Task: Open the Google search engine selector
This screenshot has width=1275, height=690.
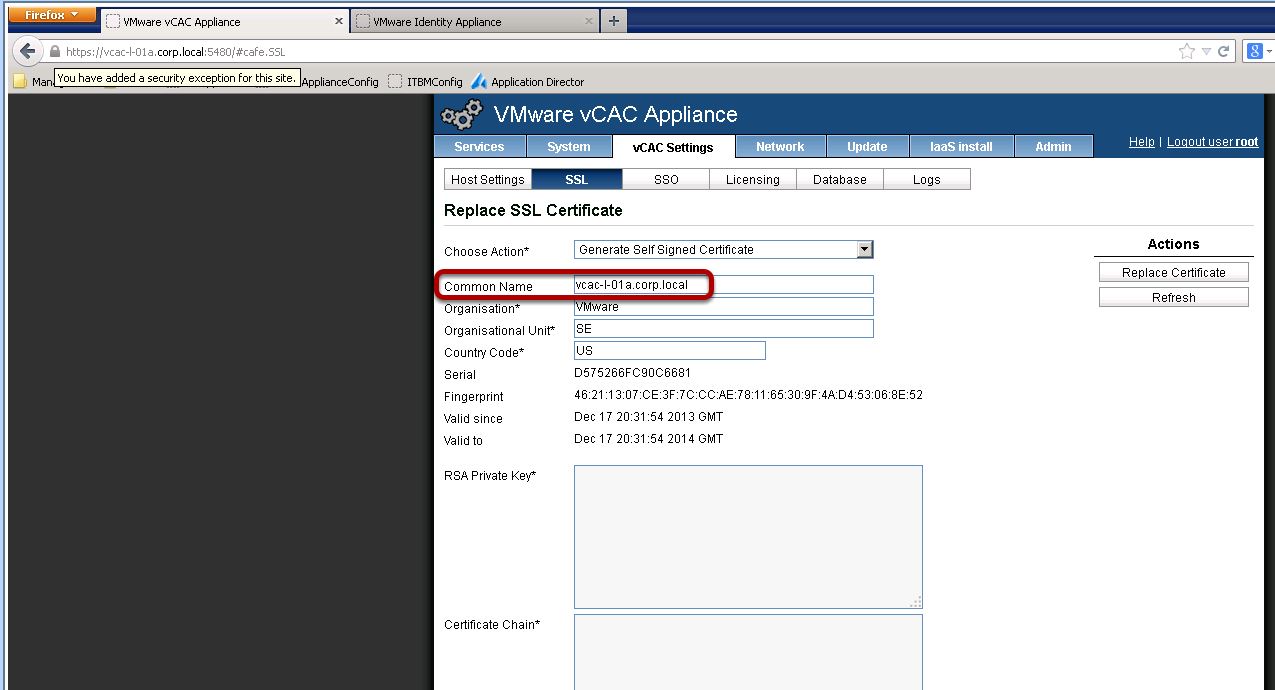Action: (1259, 52)
